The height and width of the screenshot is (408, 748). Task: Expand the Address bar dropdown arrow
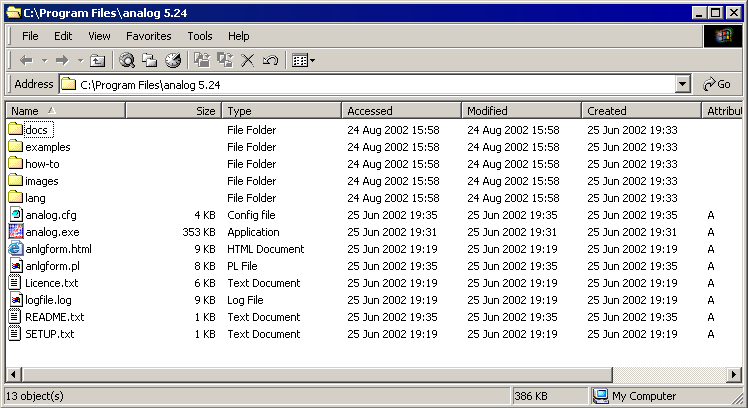coord(682,85)
